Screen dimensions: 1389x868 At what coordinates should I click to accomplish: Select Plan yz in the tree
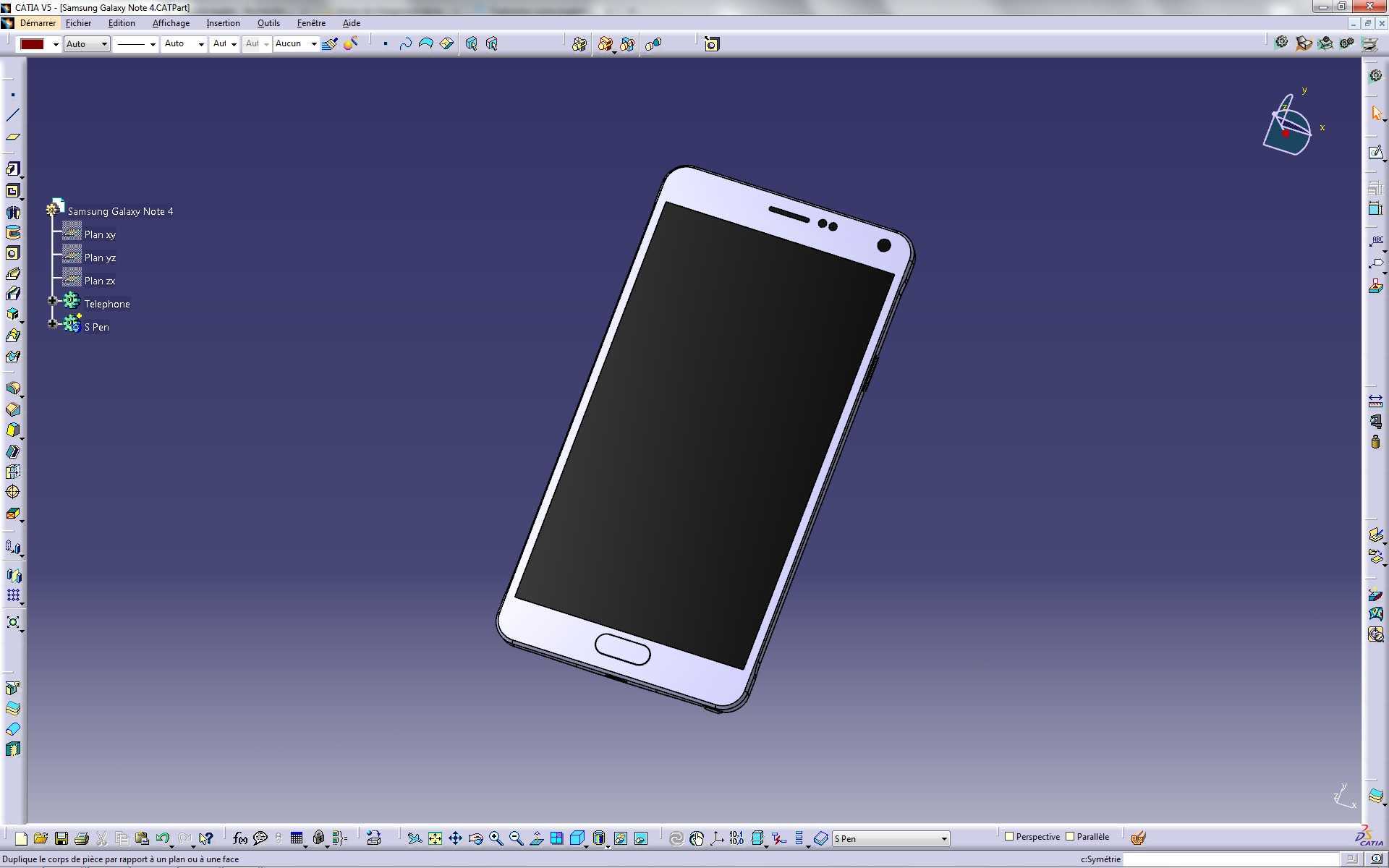[x=100, y=258]
